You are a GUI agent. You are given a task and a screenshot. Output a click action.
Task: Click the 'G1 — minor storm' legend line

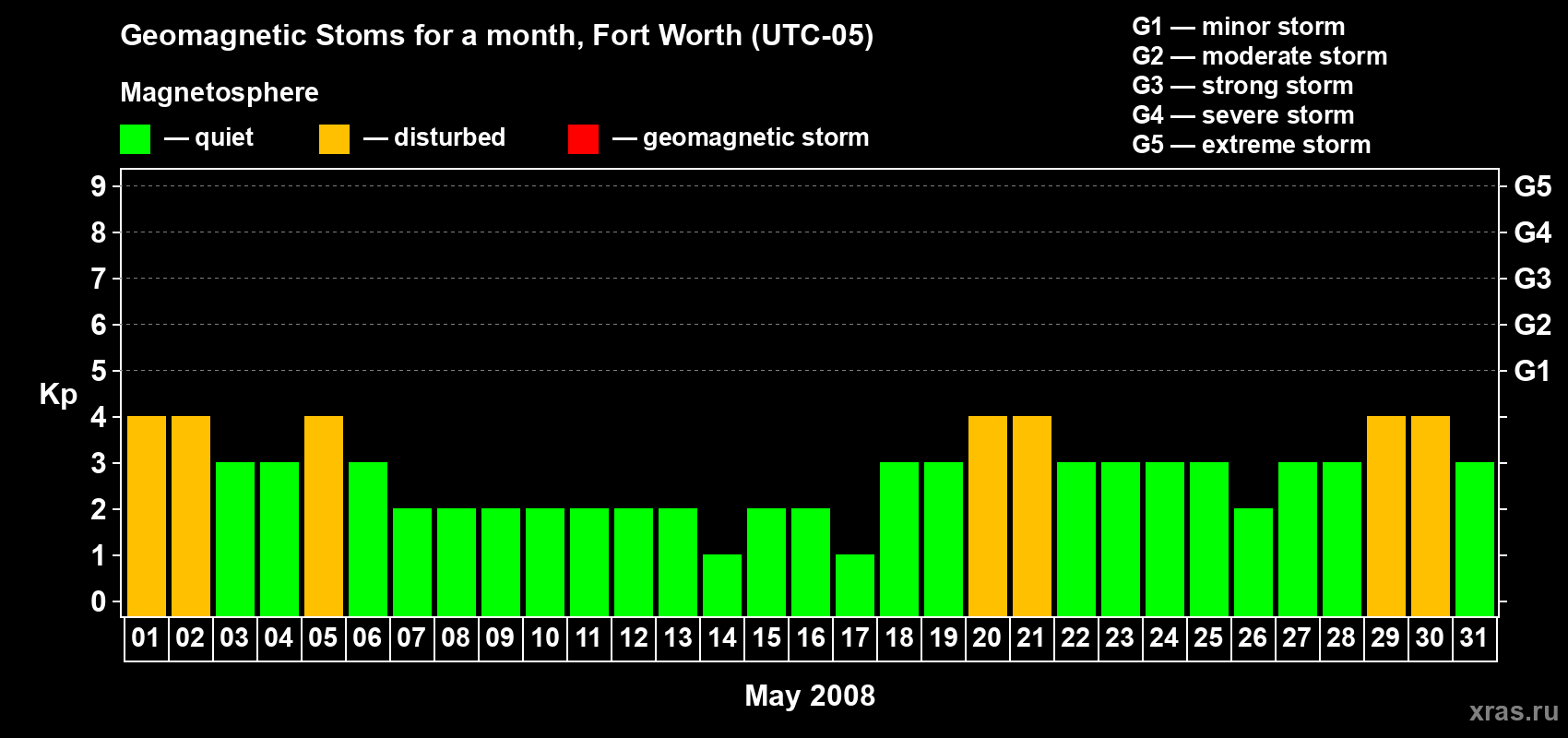click(x=1239, y=27)
